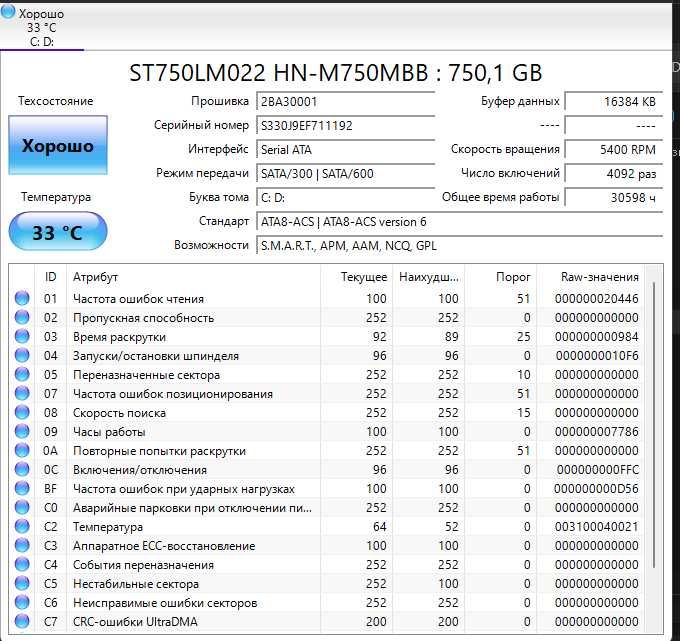The width and height of the screenshot is (680, 641).
Task: Click status icon for C5 Нестабильные сектора
Action: pyautogui.click(x=22, y=584)
